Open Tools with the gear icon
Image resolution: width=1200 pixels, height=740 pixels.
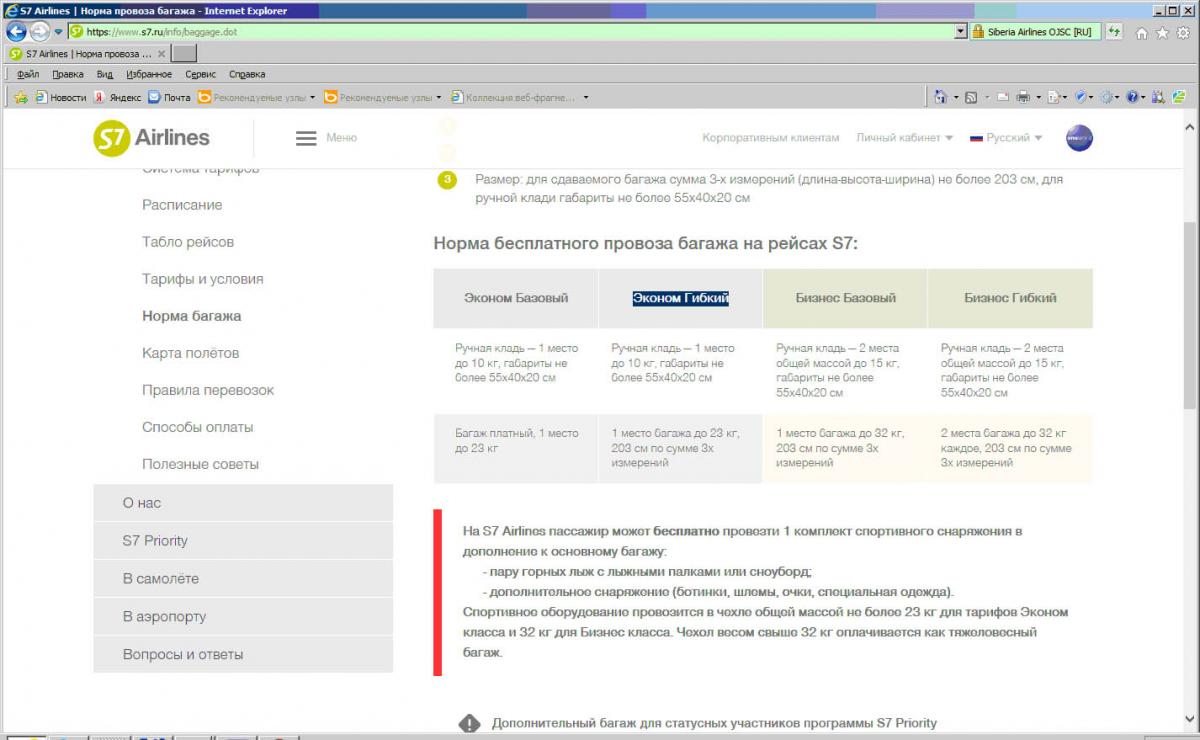(1183, 32)
